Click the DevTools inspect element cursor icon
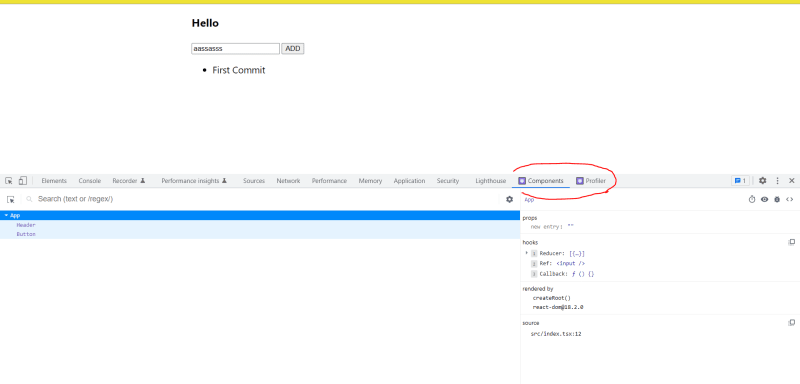This screenshot has width=800, height=384. click(9, 181)
